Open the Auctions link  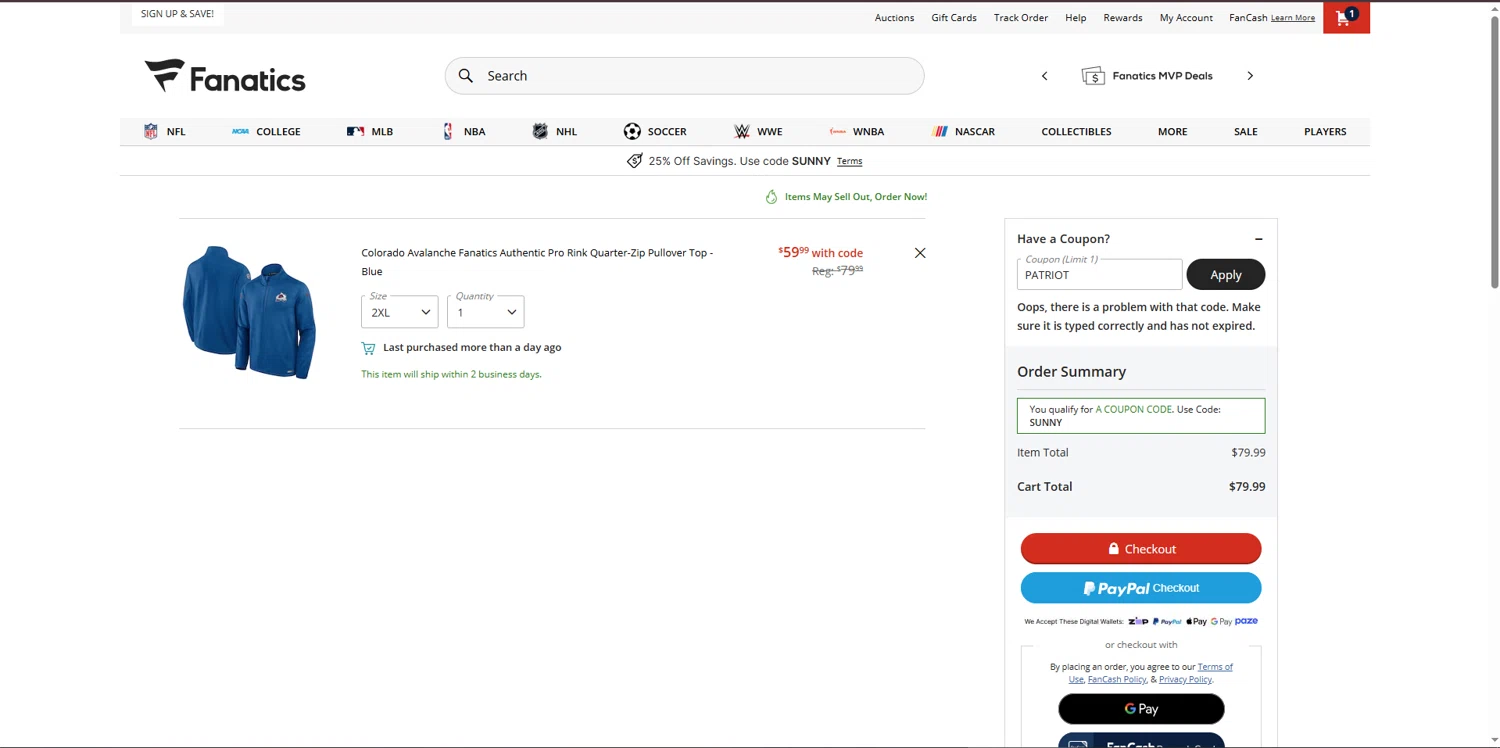point(894,18)
